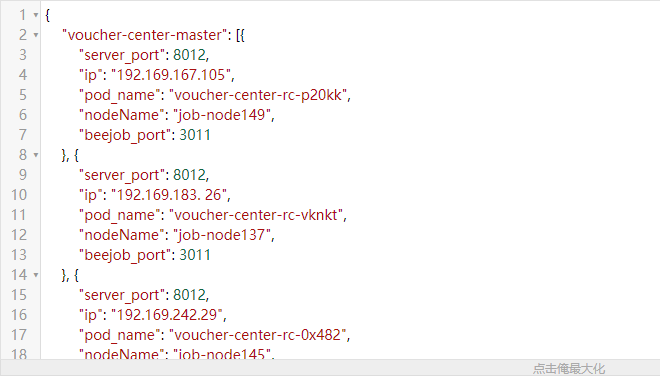Screen dimensions: 660x376
Task: Fold the third object at line 14
Action: click(x=36, y=275)
